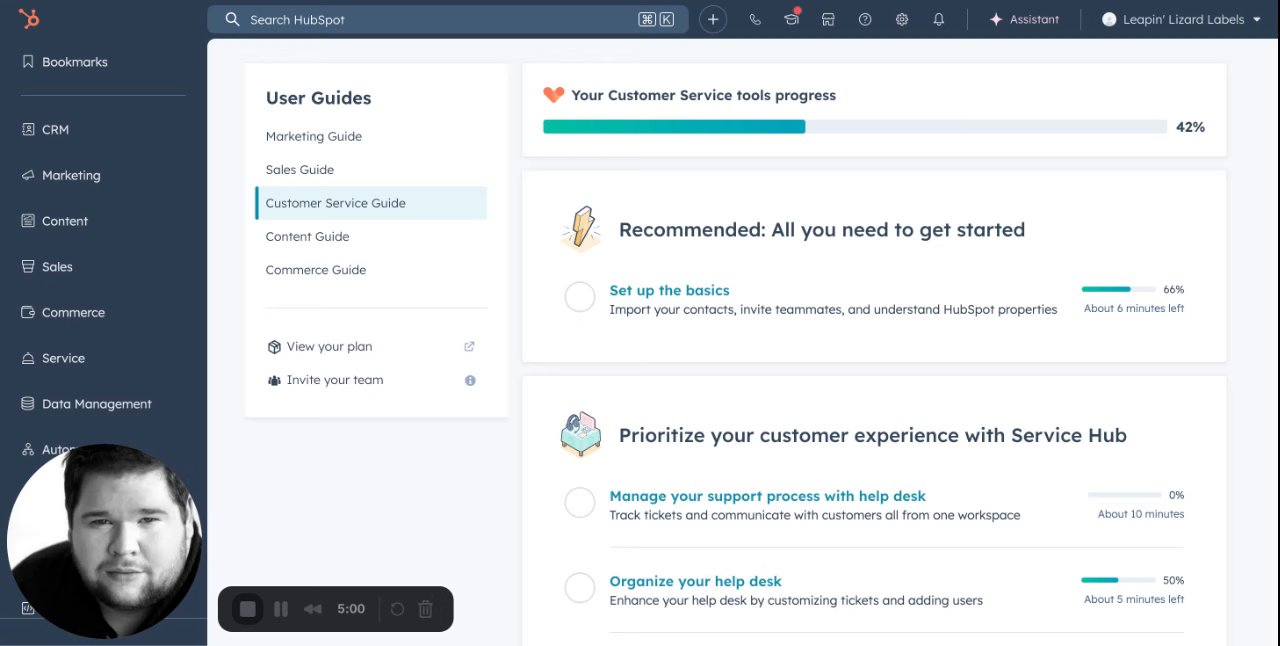Image resolution: width=1280 pixels, height=646 pixels.
Task: Expand the Leapin' Lizard Labels account menu
Action: [1181, 19]
